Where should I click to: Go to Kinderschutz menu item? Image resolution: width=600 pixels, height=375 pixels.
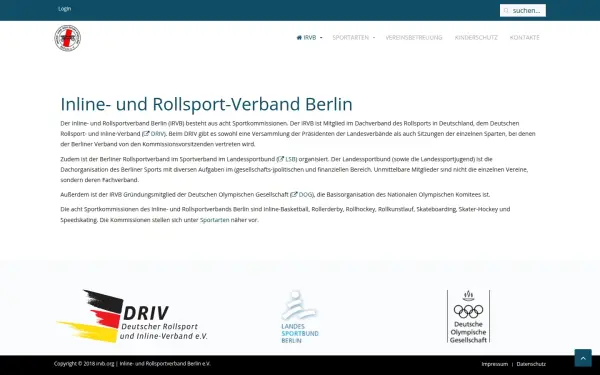[x=476, y=38]
